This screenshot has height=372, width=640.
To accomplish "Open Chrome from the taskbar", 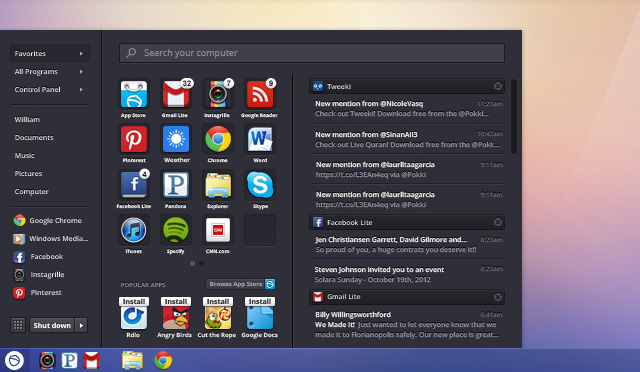I will click(x=163, y=361).
